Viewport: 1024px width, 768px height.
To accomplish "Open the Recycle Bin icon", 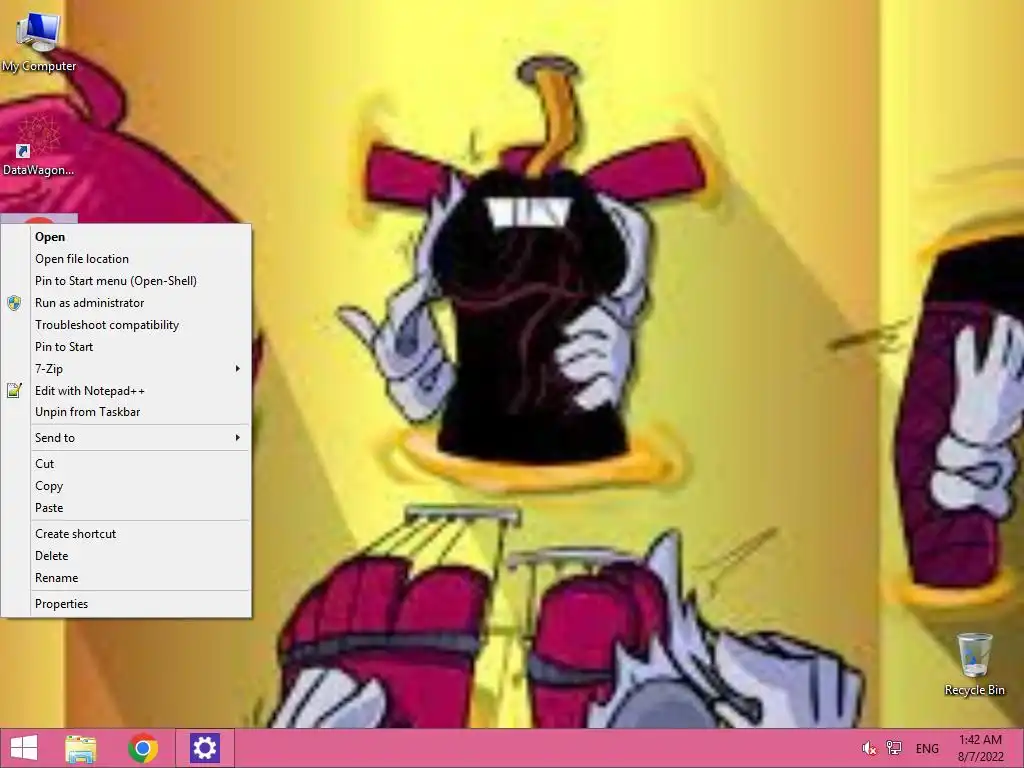I will coord(974,664).
